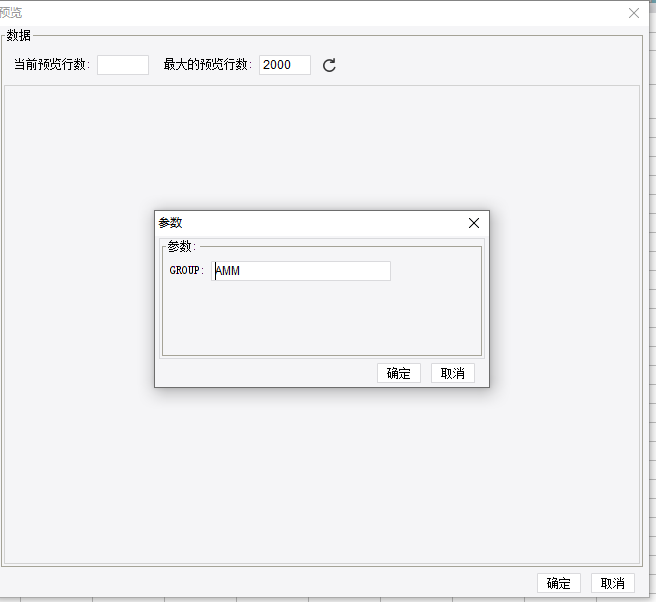Click the 最大的预览行数 label
The width and height of the screenshot is (656, 602).
[x=208, y=64]
